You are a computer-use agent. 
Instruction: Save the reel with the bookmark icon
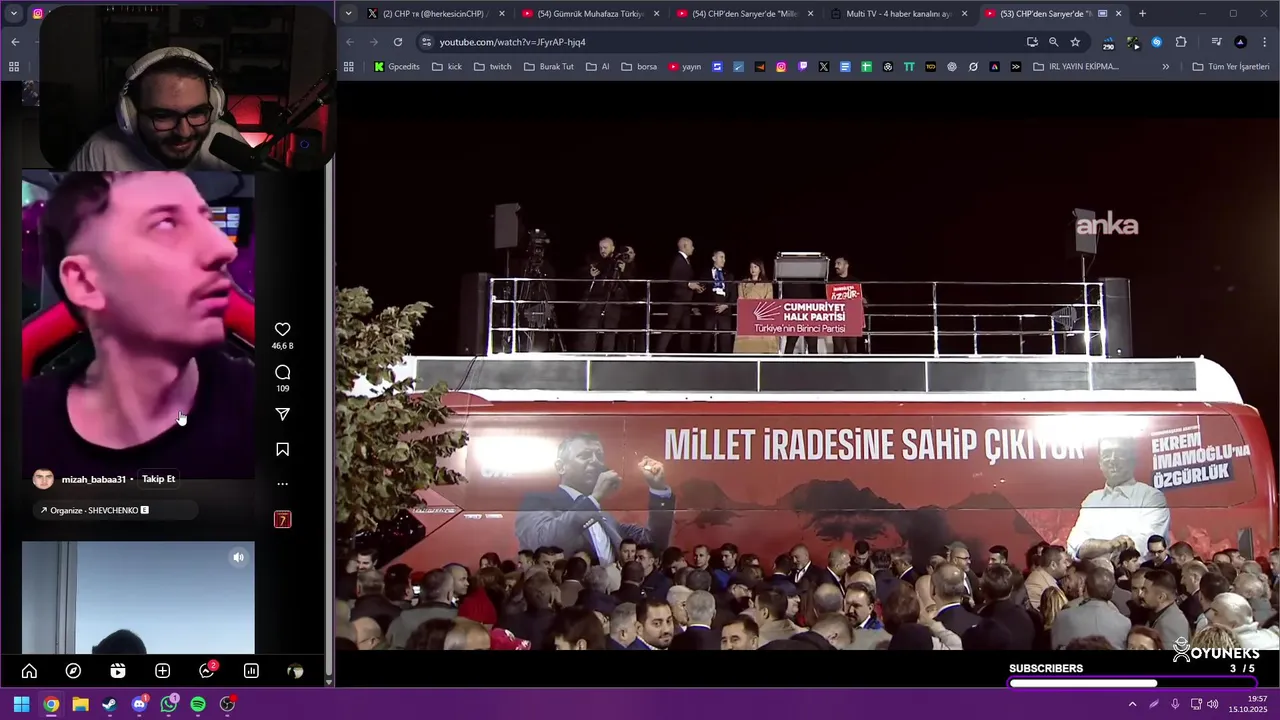click(x=283, y=450)
